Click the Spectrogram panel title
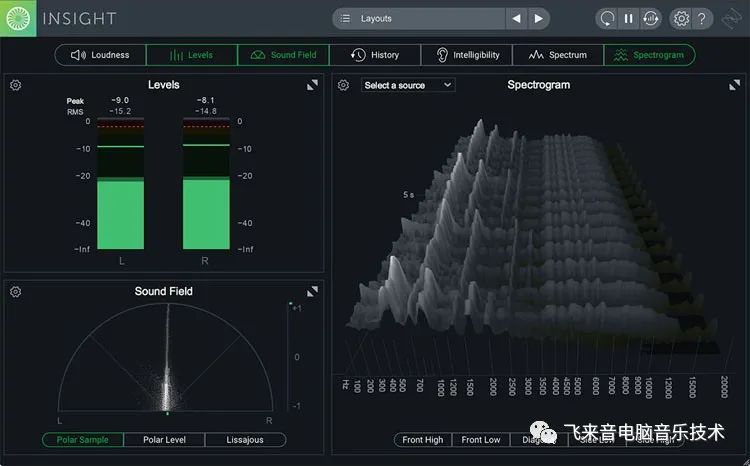This screenshot has height=466, width=750. (x=539, y=85)
